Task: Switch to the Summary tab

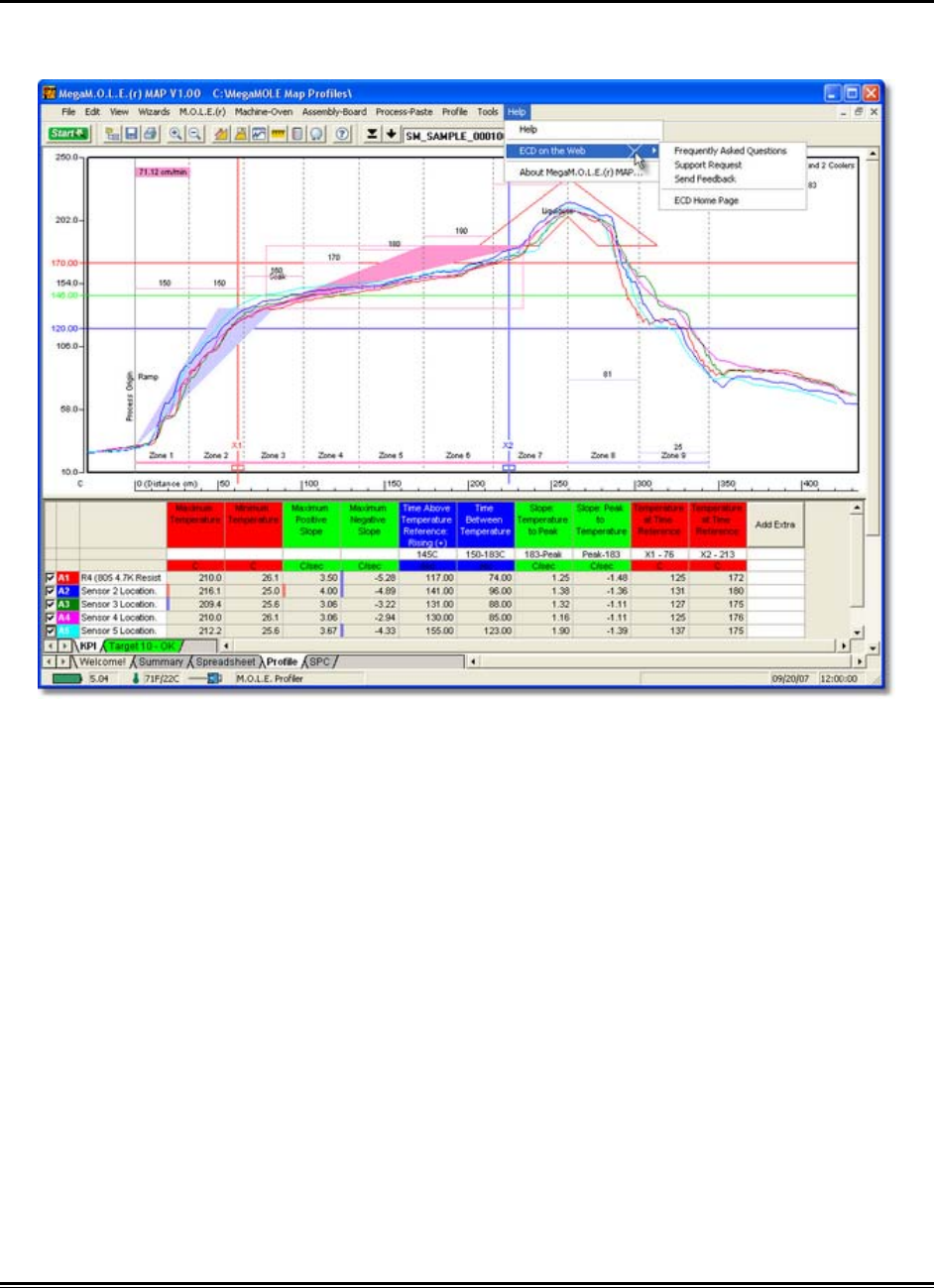Action: coord(161,661)
